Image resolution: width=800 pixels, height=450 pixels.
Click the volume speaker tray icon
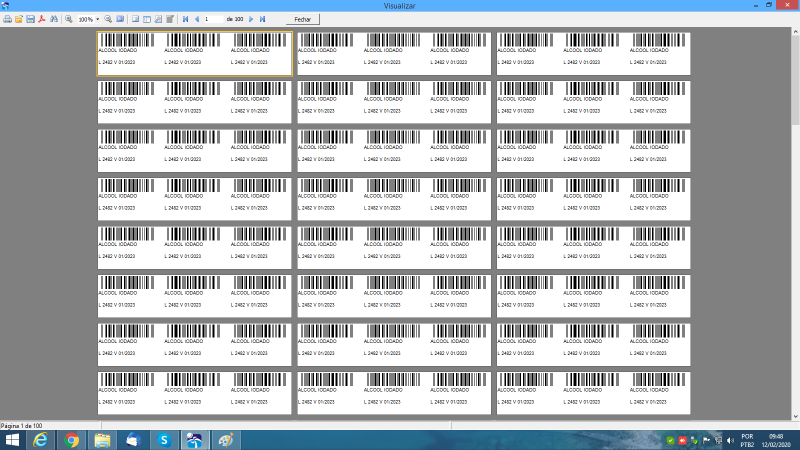point(730,440)
